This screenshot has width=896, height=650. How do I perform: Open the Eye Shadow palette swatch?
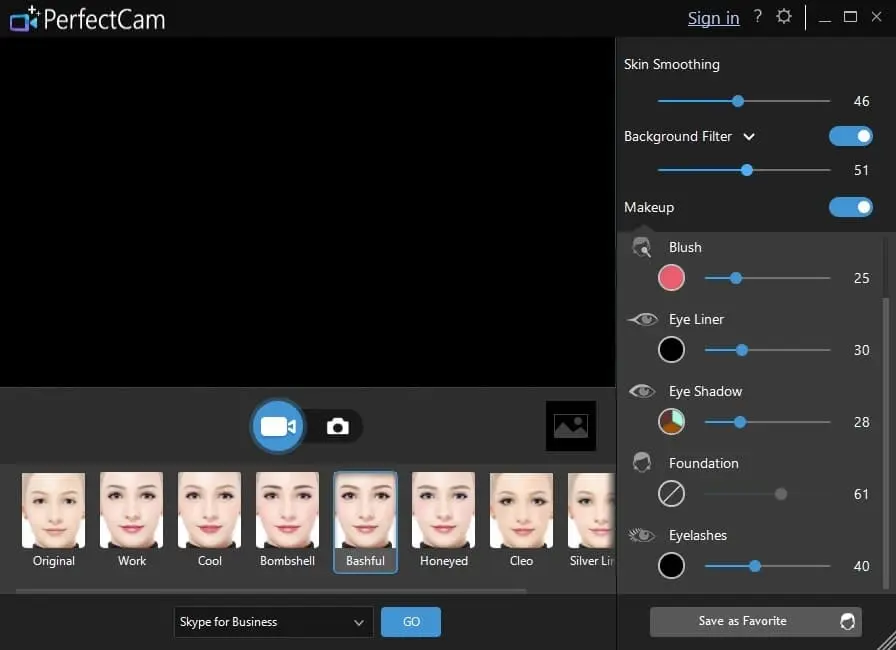tap(671, 422)
